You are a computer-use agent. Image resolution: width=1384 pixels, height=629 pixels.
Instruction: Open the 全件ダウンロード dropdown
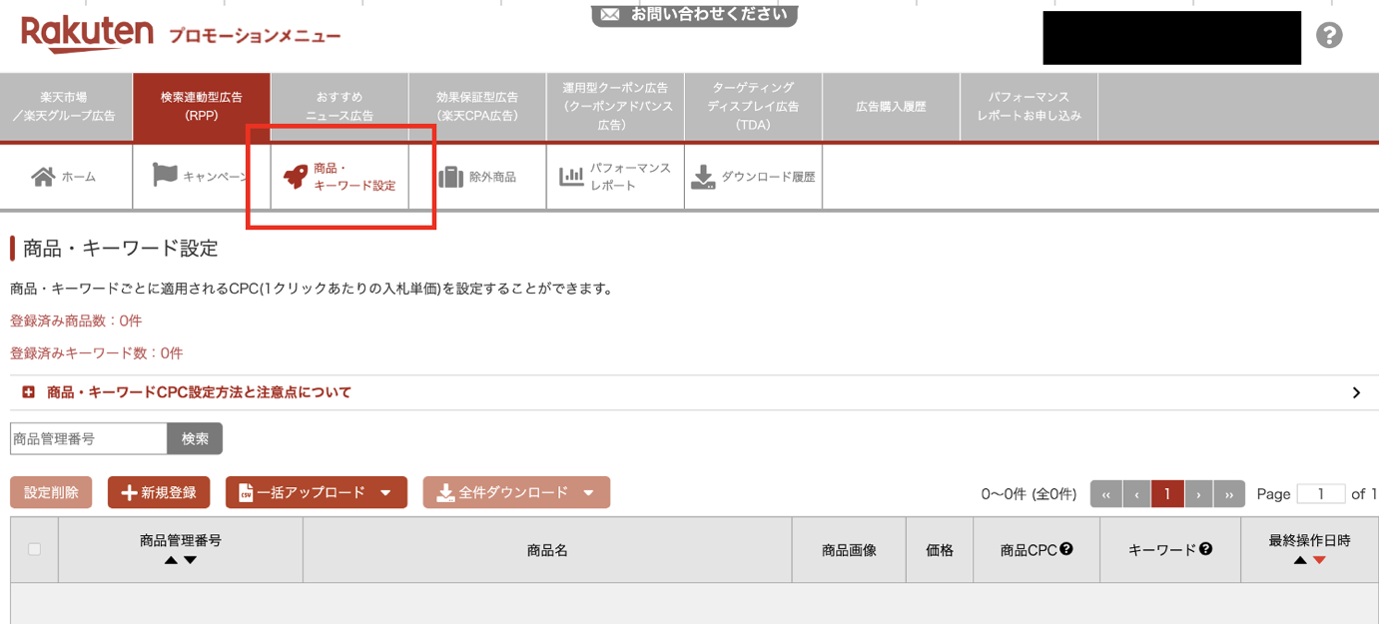(516, 492)
